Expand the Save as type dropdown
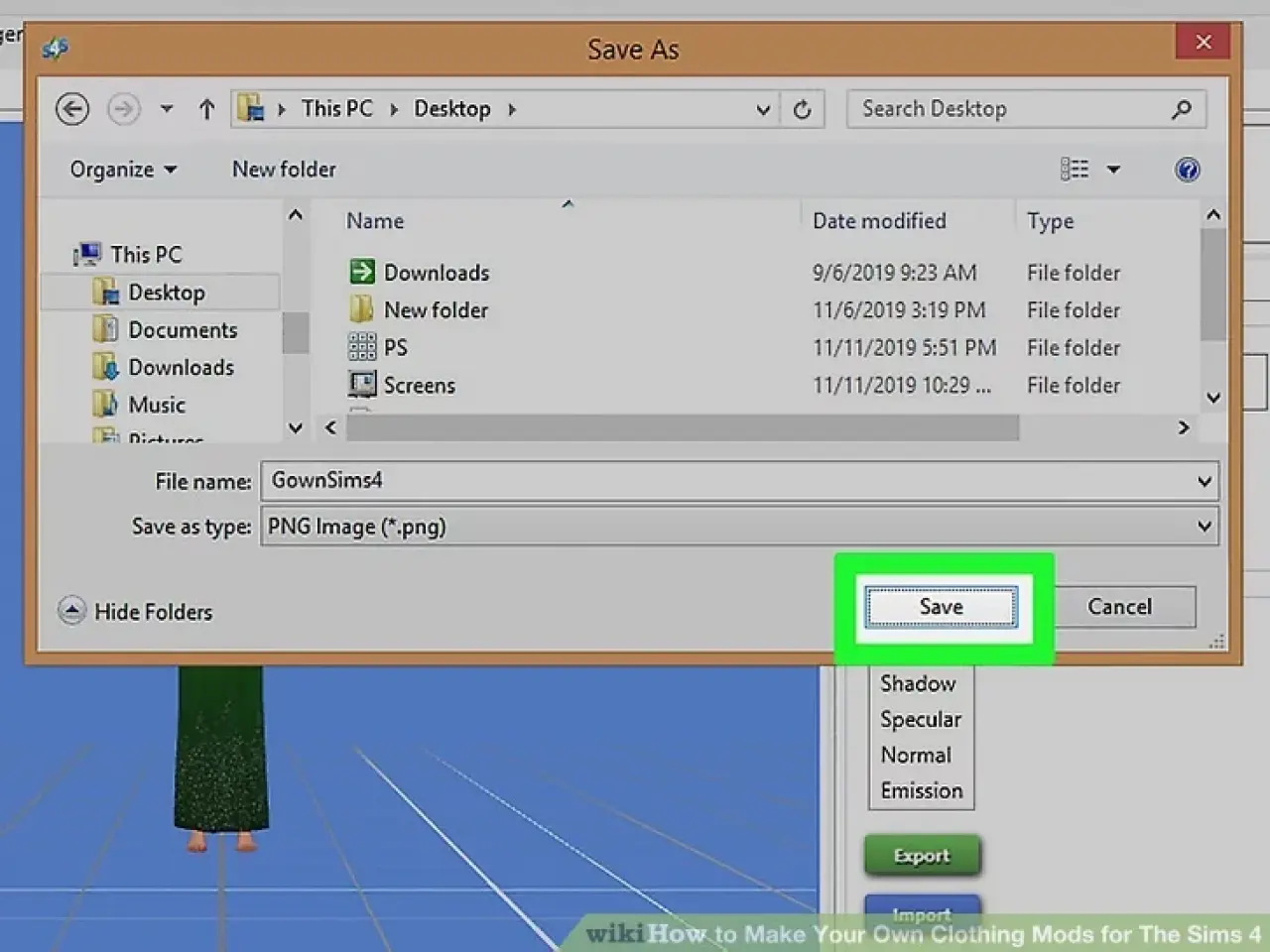The height and width of the screenshot is (952, 1270). click(1204, 527)
